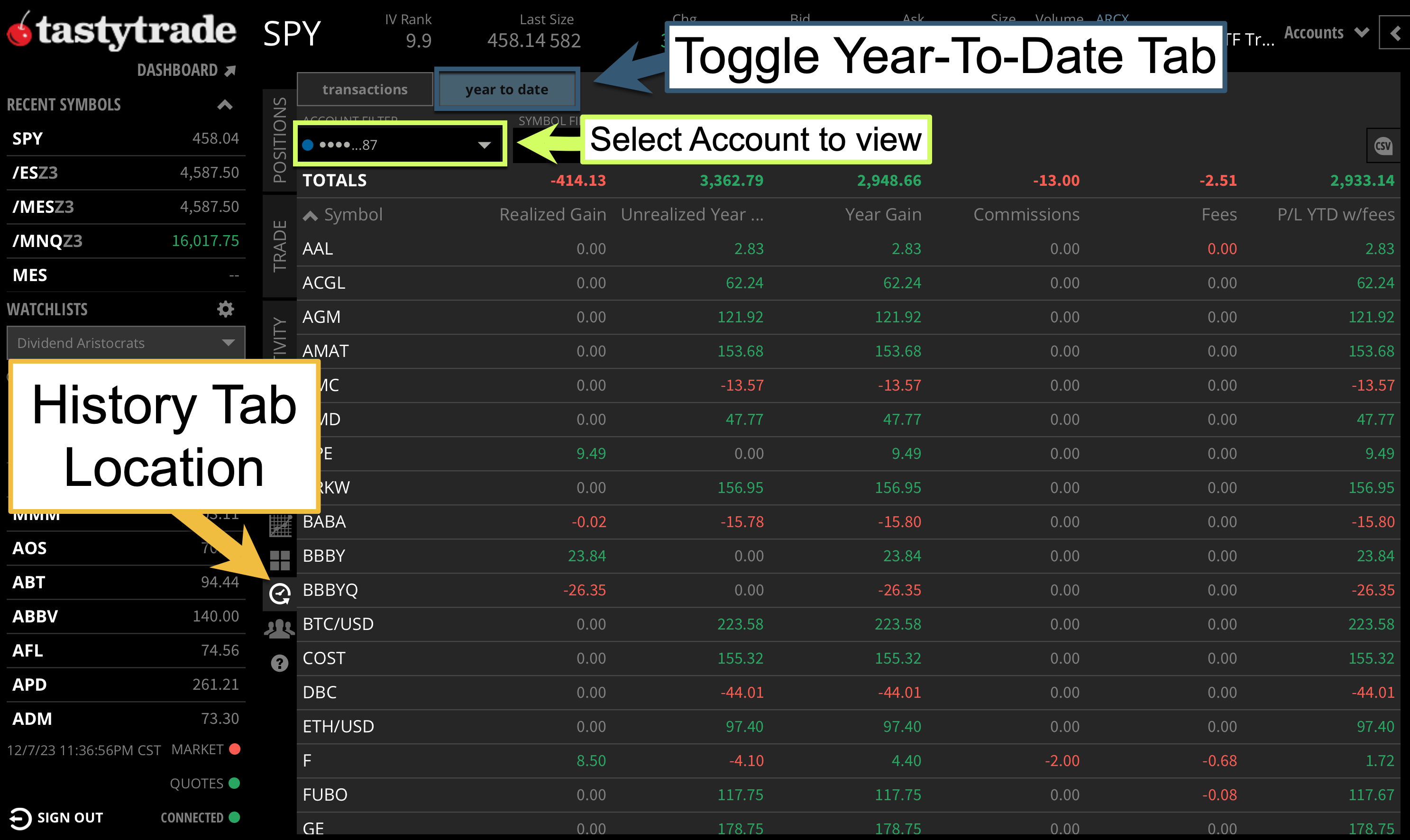
Task: Export the table using the CSV icon
Action: (1383, 146)
